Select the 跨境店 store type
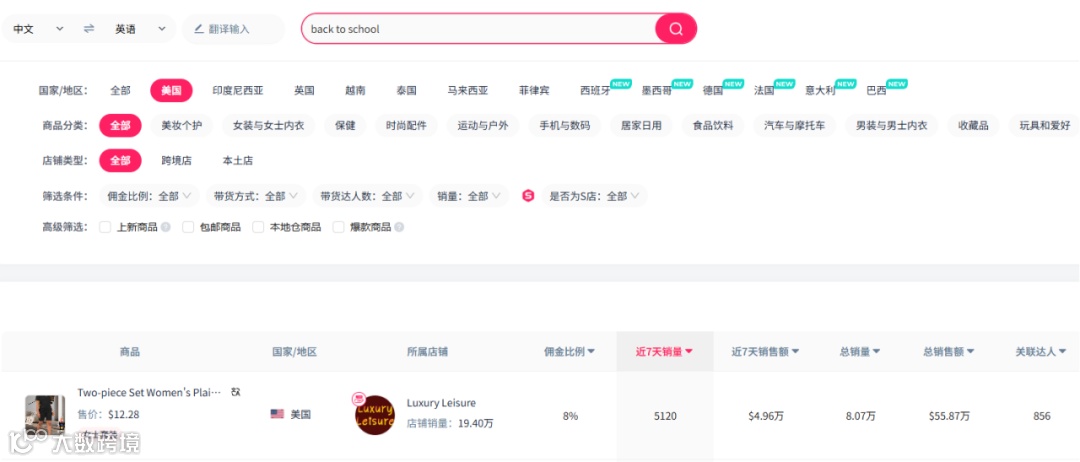 click(x=177, y=160)
